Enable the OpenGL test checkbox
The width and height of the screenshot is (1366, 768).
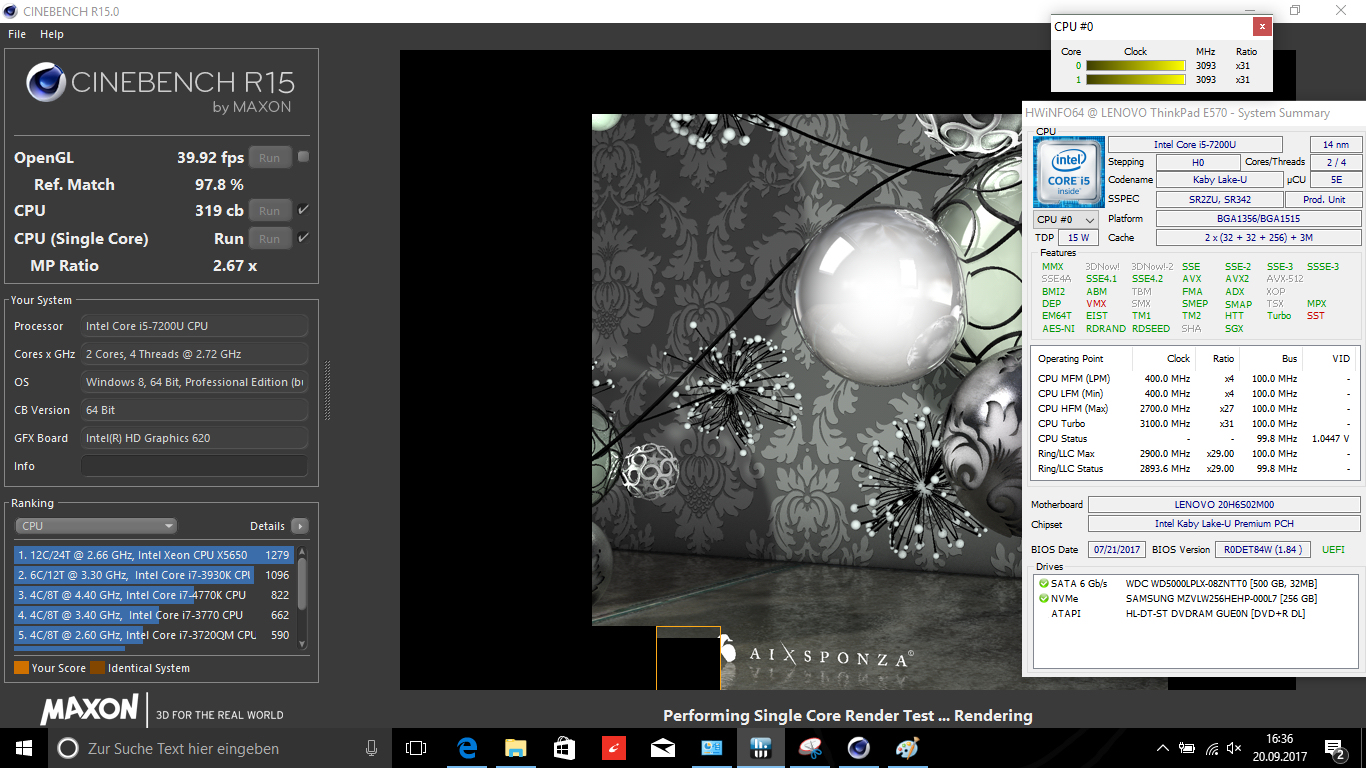point(303,157)
